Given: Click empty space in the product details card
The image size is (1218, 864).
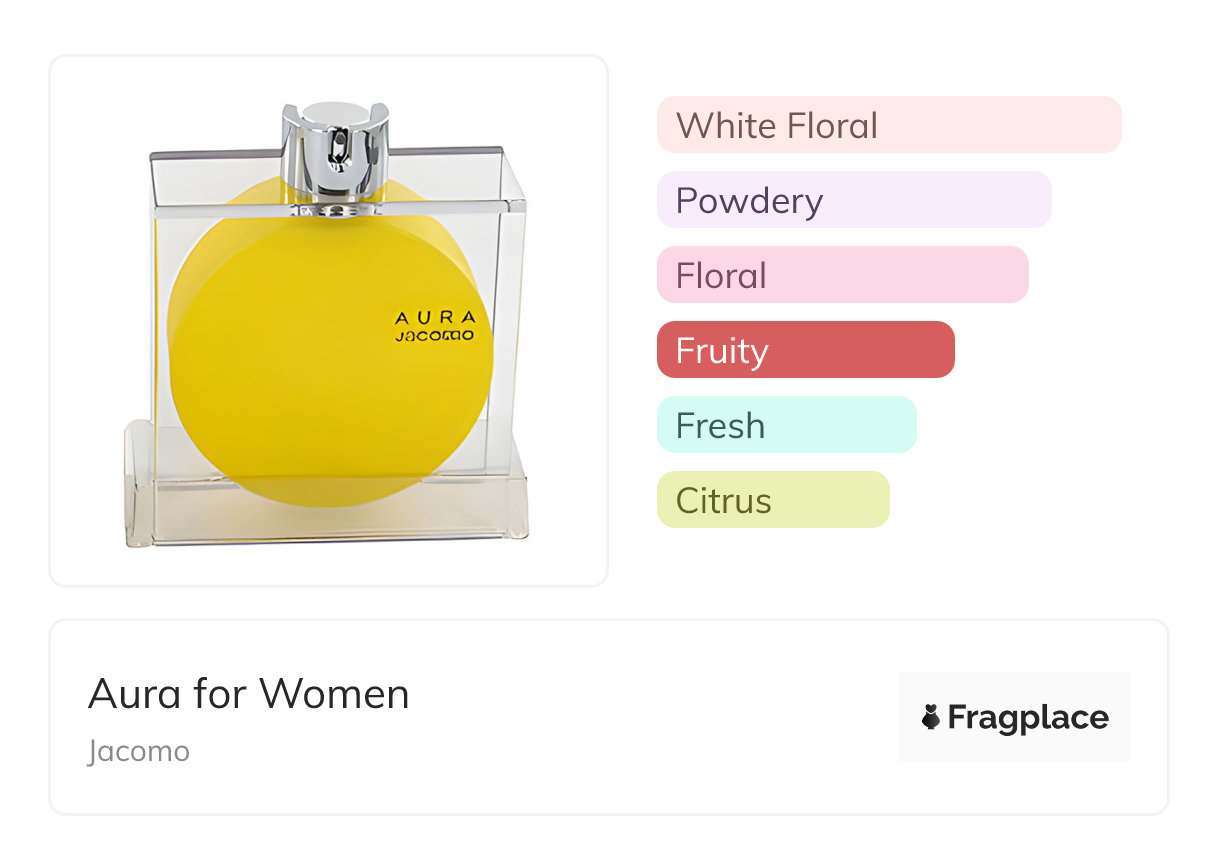Looking at the screenshot, I should pos(650,720).
